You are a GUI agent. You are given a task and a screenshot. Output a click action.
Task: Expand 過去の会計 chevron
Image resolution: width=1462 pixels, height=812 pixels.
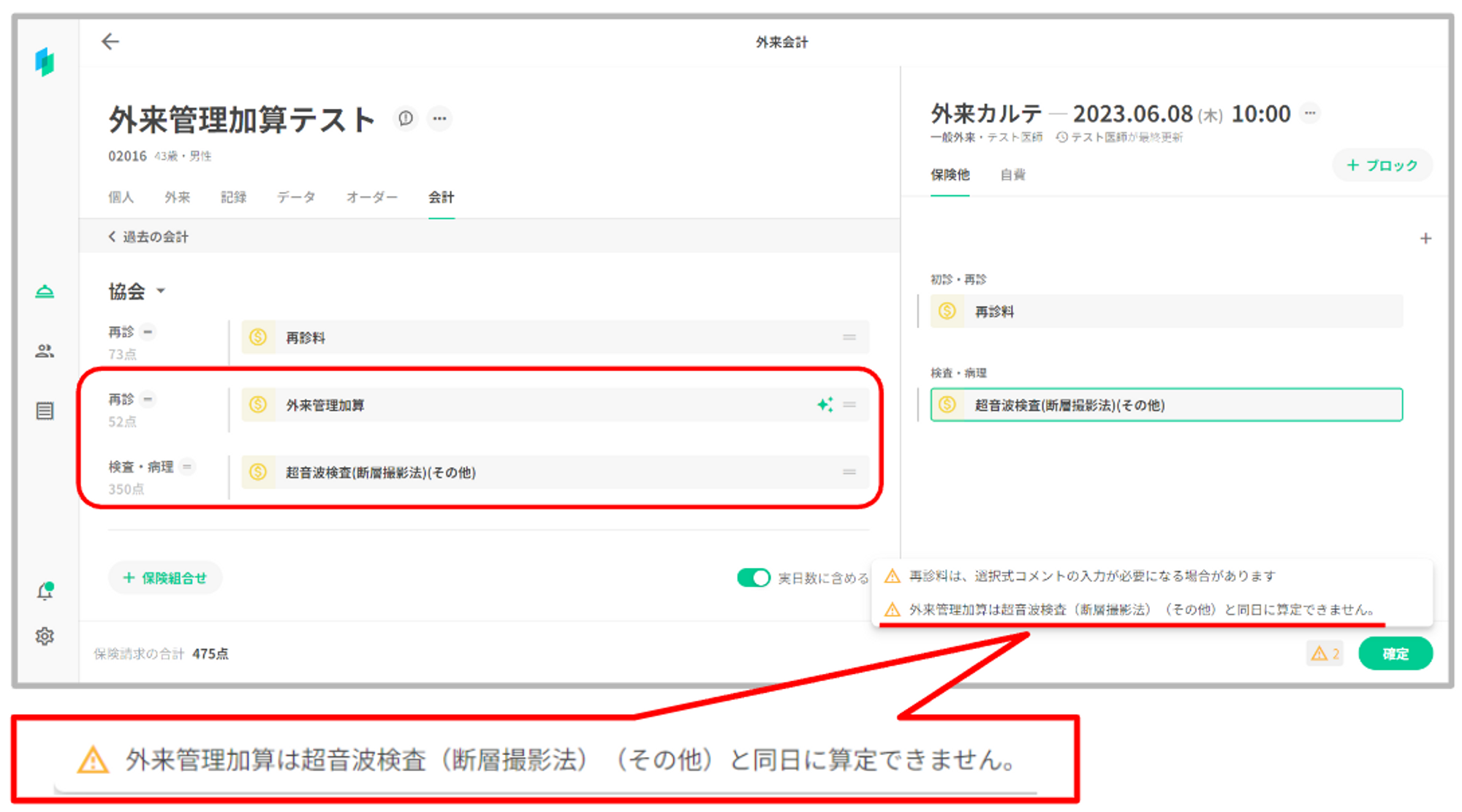112,237
